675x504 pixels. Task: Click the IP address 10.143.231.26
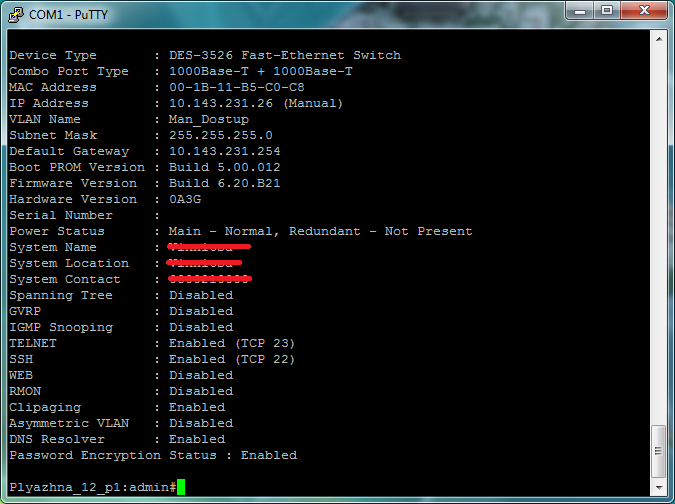tap(221, 103)
